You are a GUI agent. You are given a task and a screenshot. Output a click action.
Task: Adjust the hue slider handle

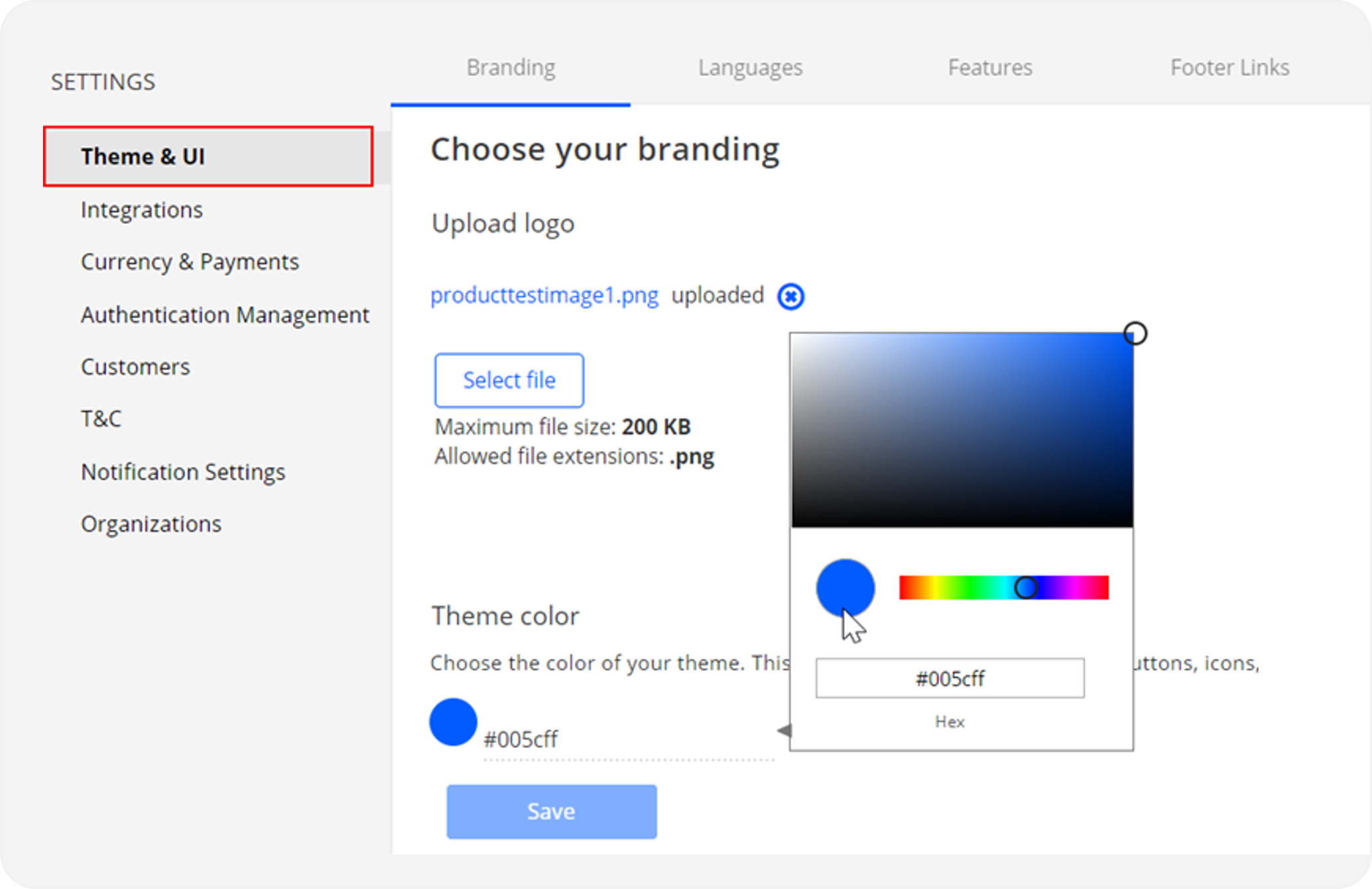(x=1025, y=587)
